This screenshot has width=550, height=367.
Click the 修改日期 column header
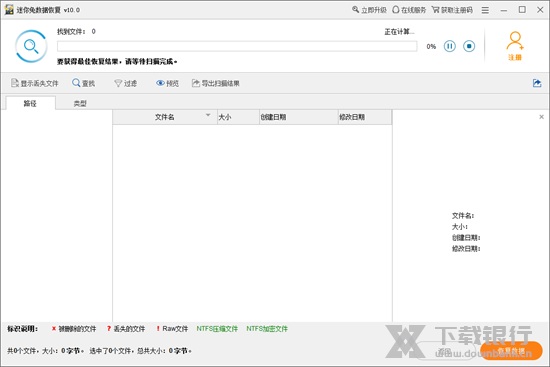pyautogui.click(x=365, y=117)
